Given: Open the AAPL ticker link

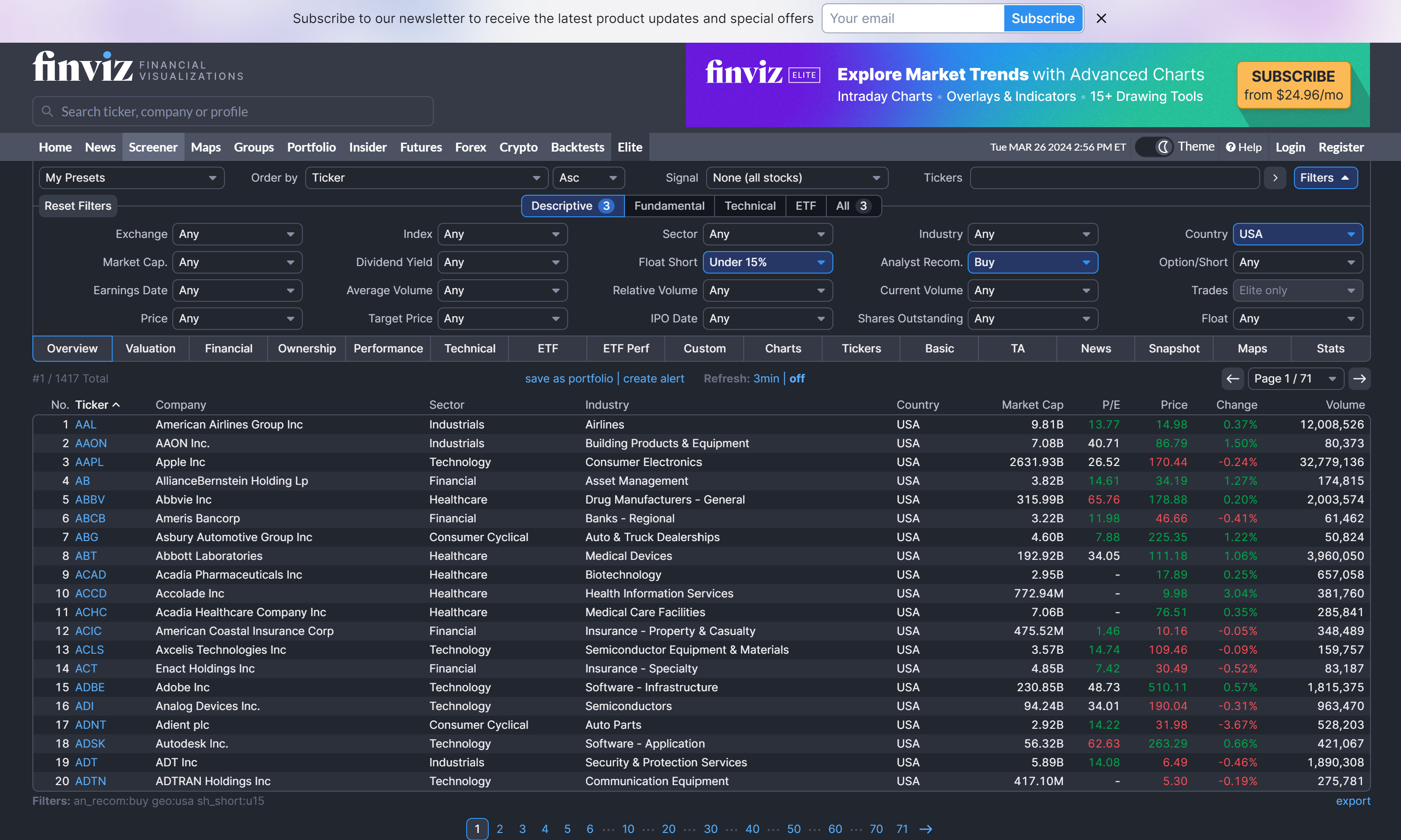Looking at the screenshot, I should point(90,462).
